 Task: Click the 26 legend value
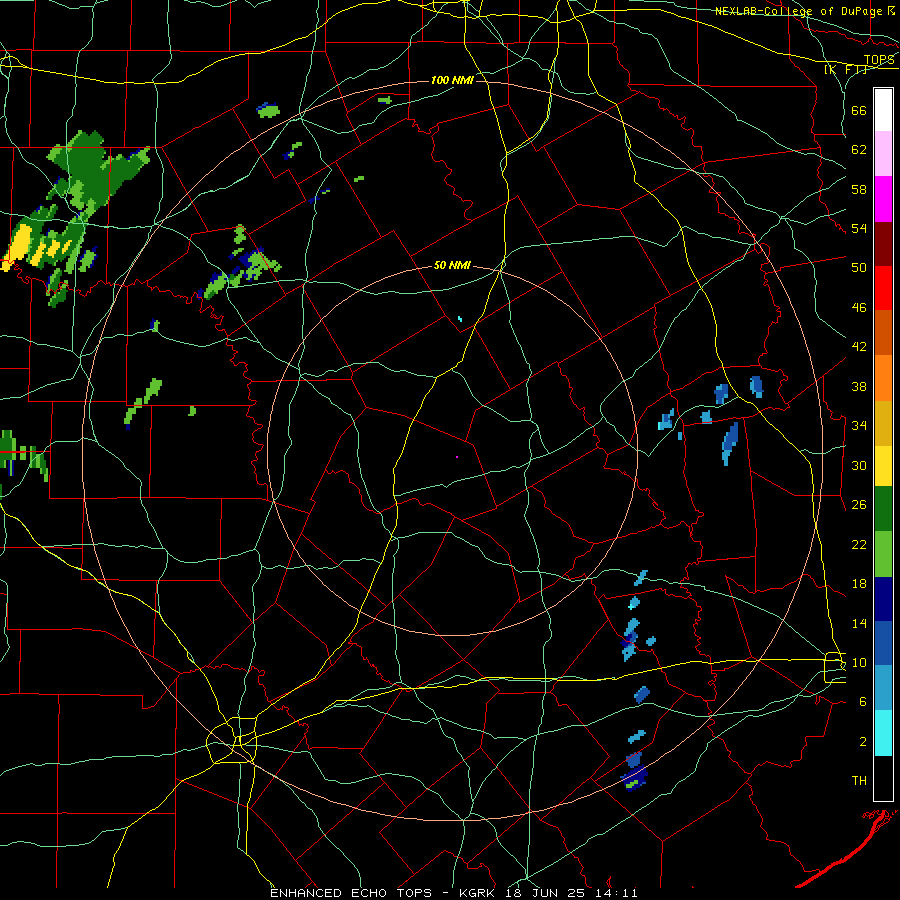tap(859, 505)
